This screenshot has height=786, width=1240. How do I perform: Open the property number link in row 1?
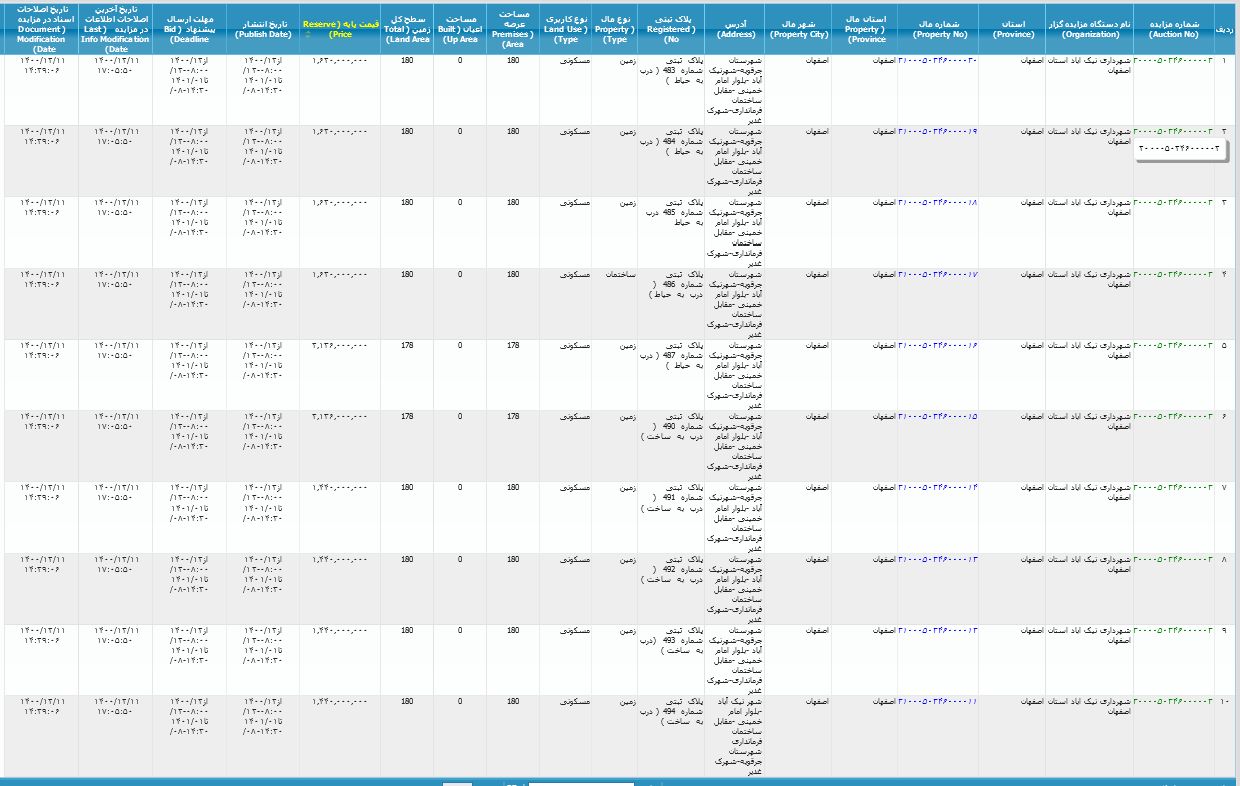(x=937, y=60)
